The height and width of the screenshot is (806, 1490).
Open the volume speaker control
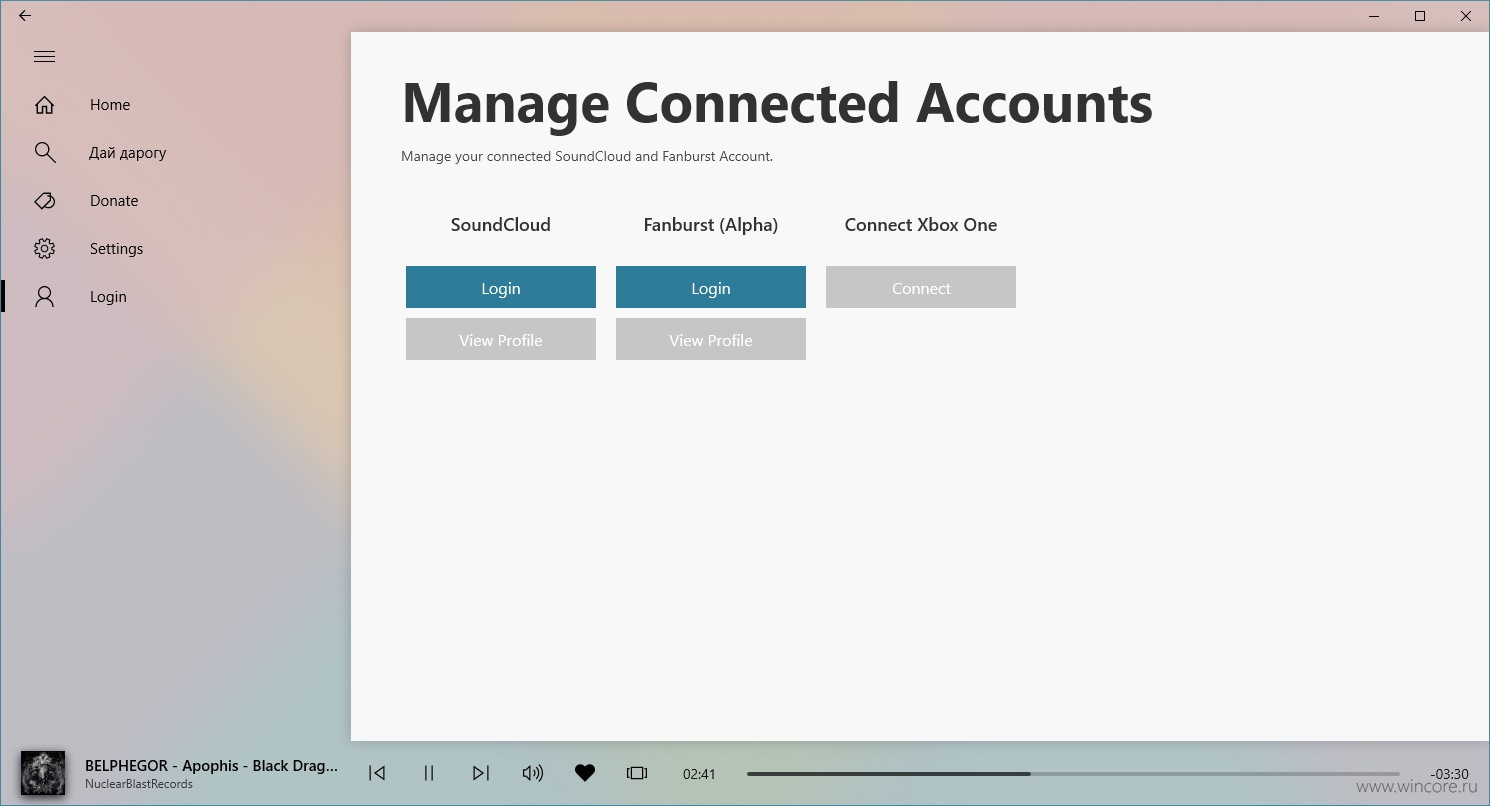(x=533, y=773)
